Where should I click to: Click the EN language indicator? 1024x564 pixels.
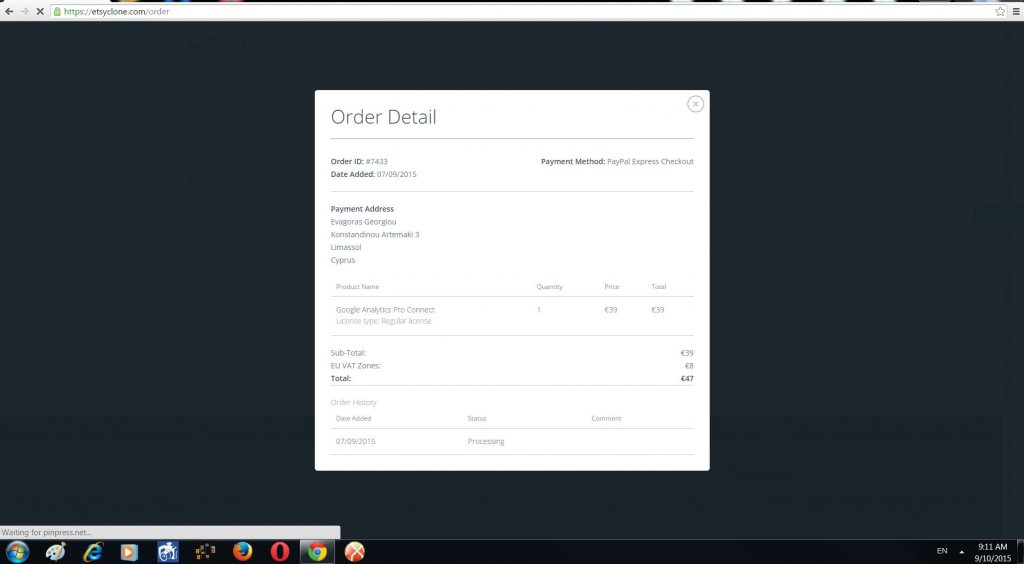click(x=942, y=552)
